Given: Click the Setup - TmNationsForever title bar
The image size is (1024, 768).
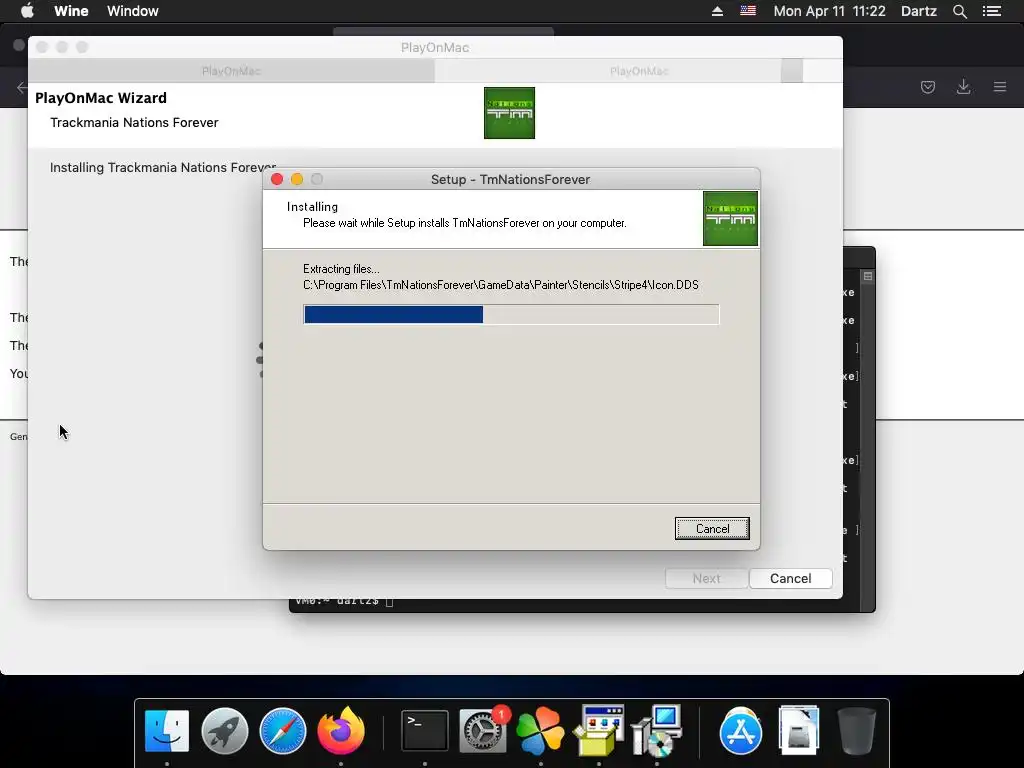Looking at the screenshot, I should click(511, 179).
